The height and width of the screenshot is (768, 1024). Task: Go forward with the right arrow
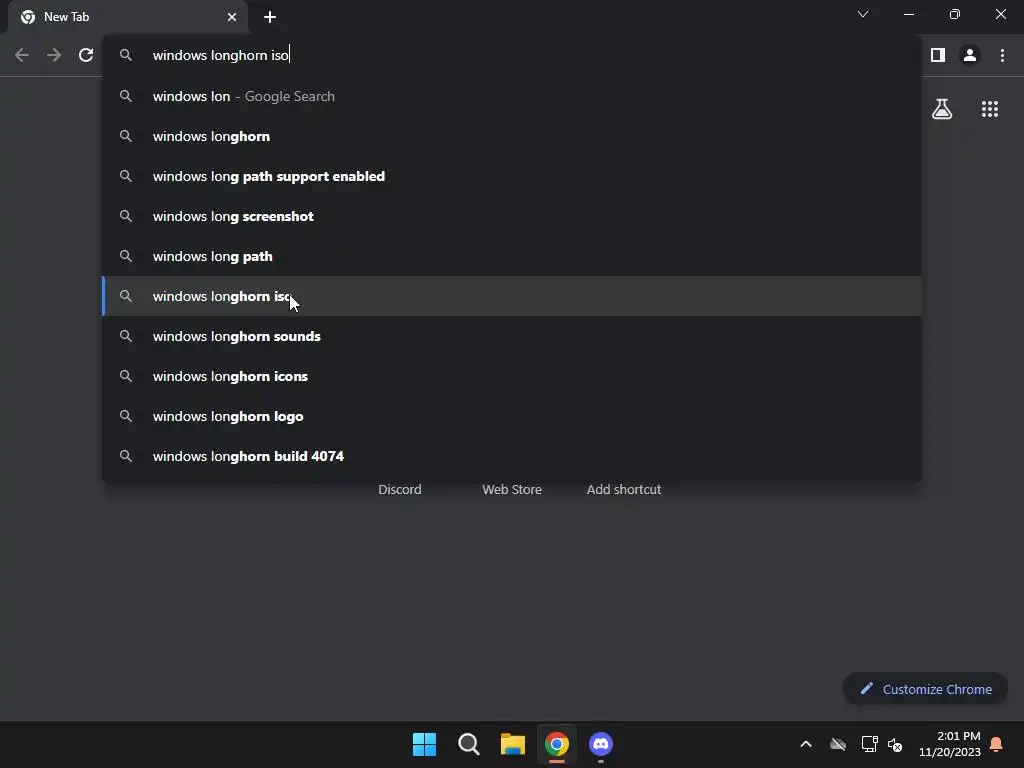click(54, 56)
